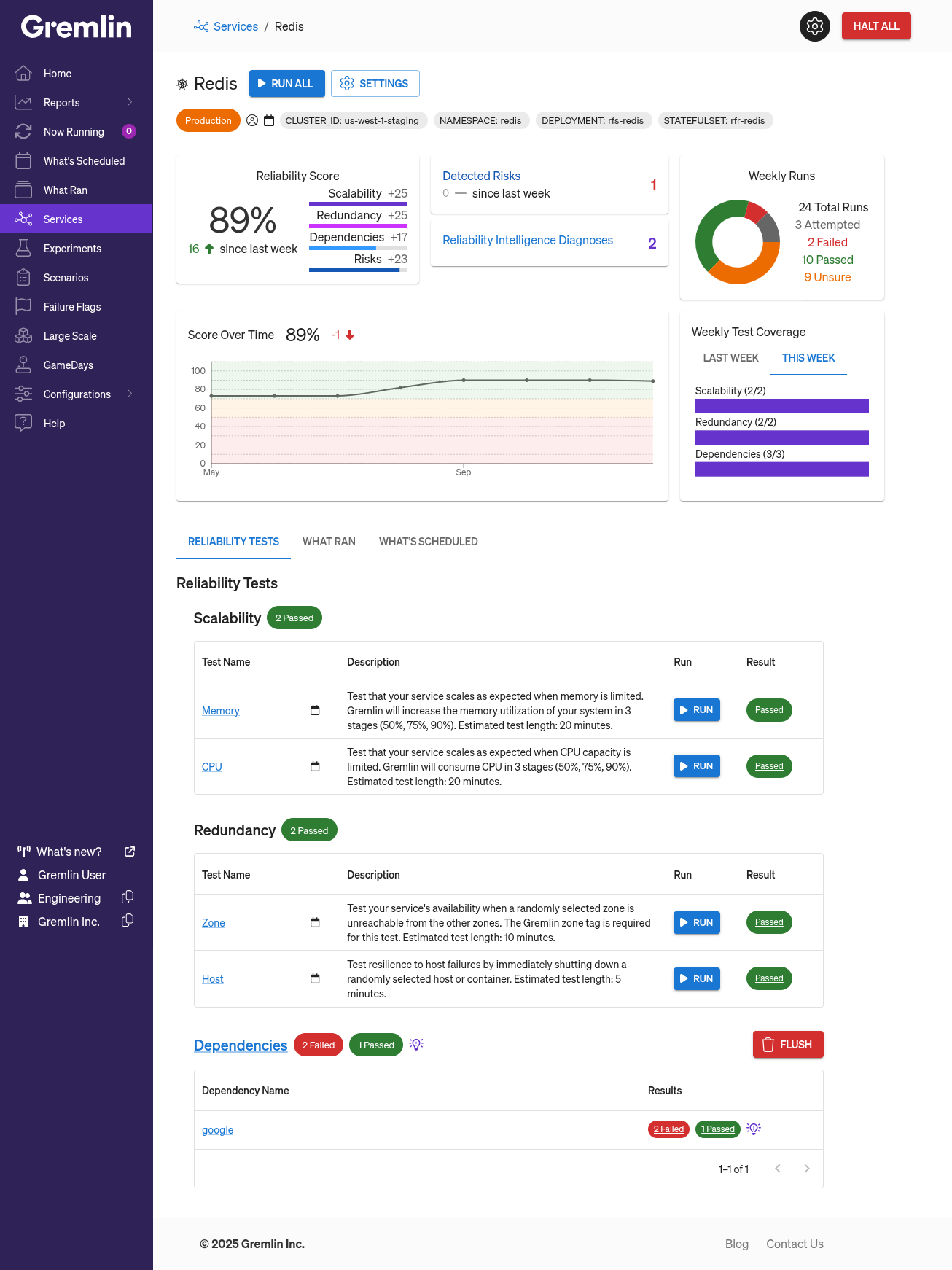Click the Scalability coverage bar
The height and width of the screenshot is (1270, 952).
pyautogui.click(x=782, y=406)
